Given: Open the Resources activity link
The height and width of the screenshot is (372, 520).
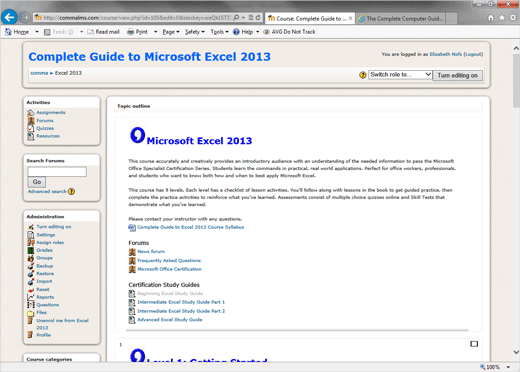Looking at the screenshot, I should [x=48, y=136].
